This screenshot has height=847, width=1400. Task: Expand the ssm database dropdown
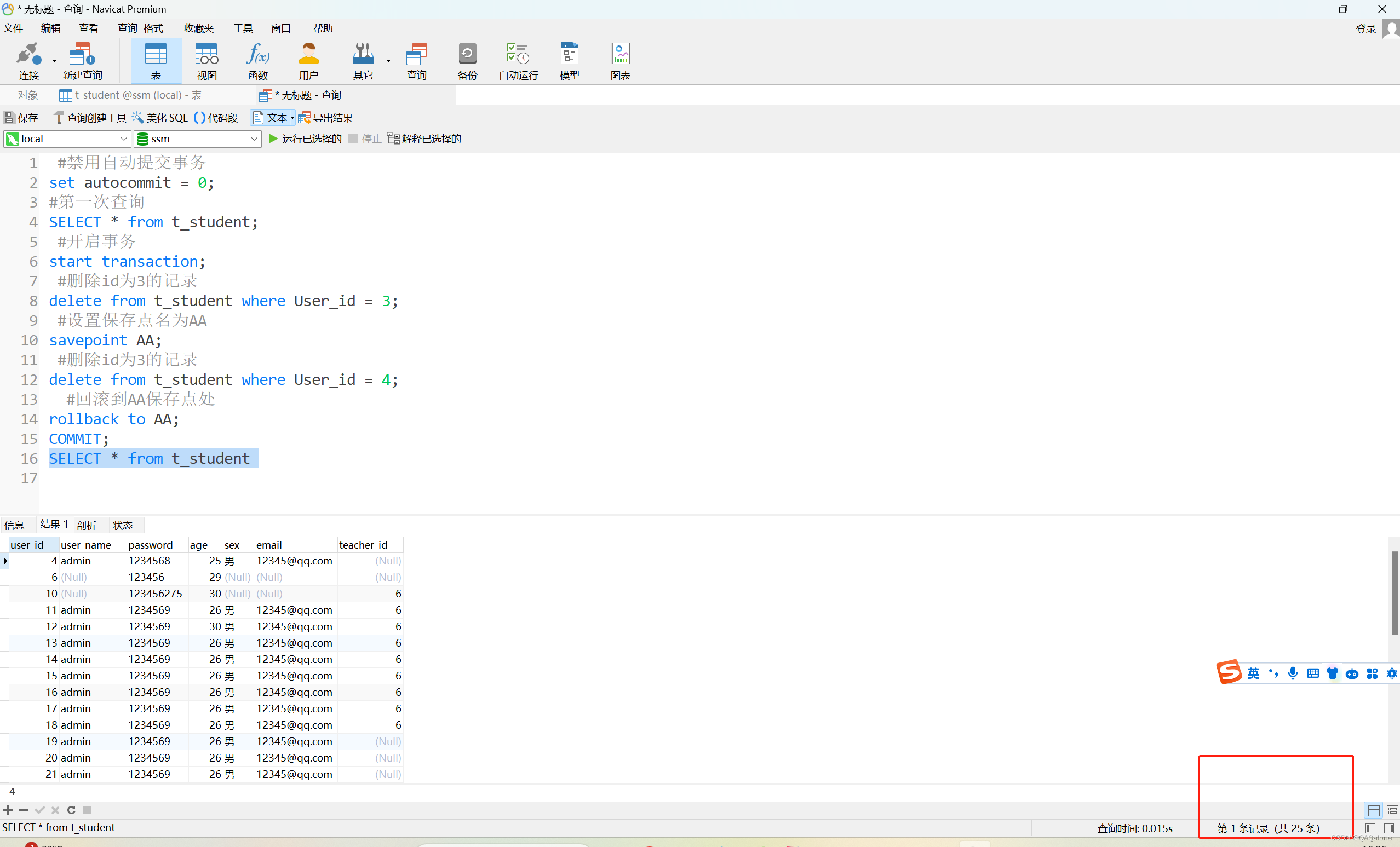point(254,139)
